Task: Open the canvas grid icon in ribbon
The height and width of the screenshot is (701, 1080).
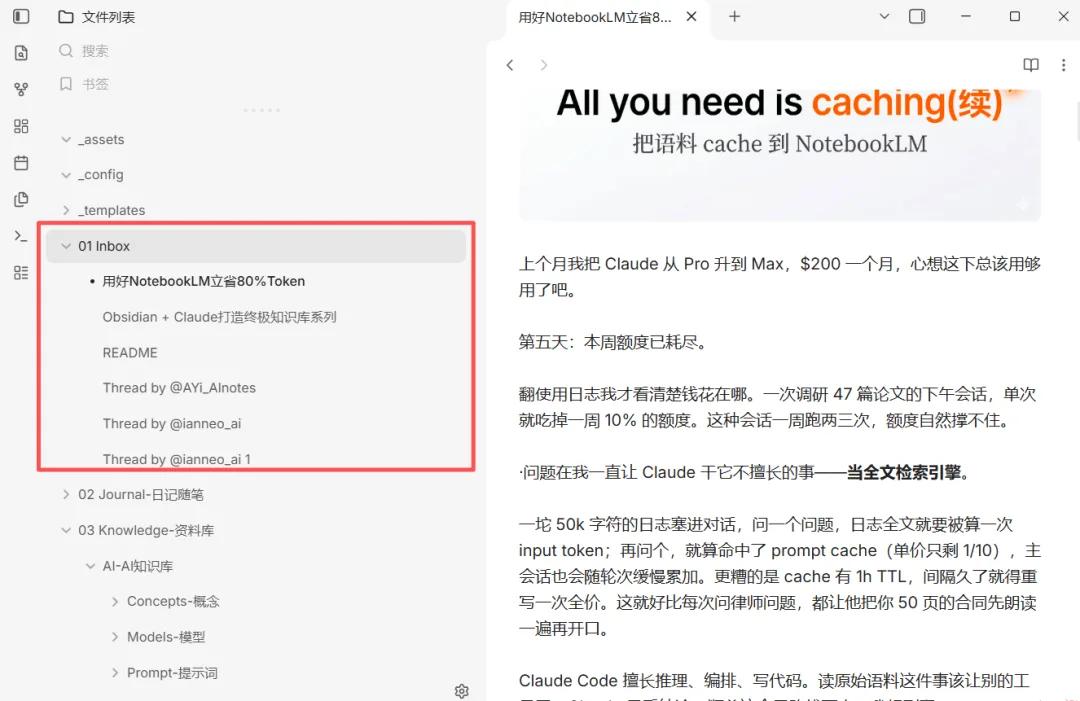Action: [21, 126]
